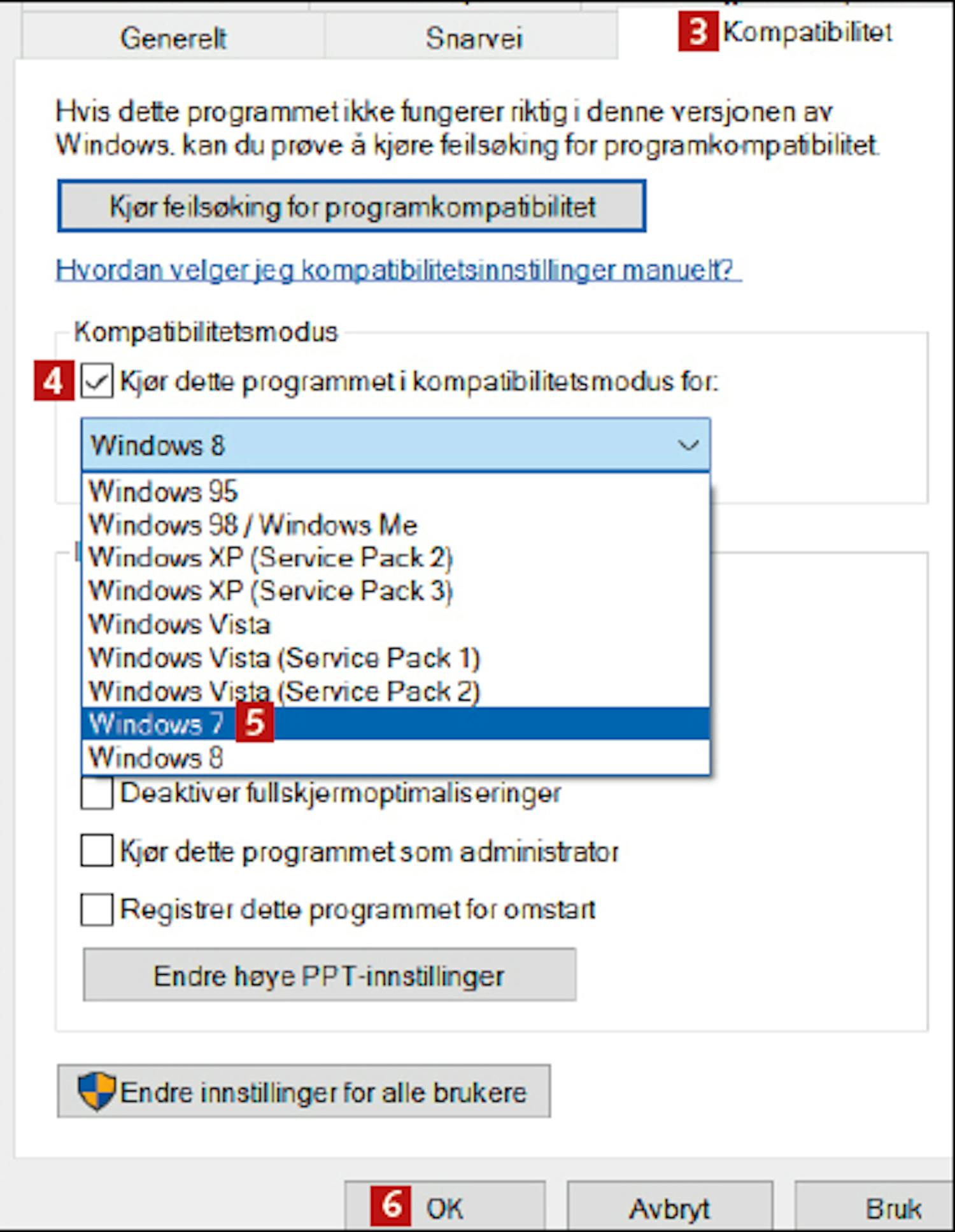This screenshot has width=955, height=1232.
Task: Open the Windows 8 compatibility combo box
Action: point(395,445)
